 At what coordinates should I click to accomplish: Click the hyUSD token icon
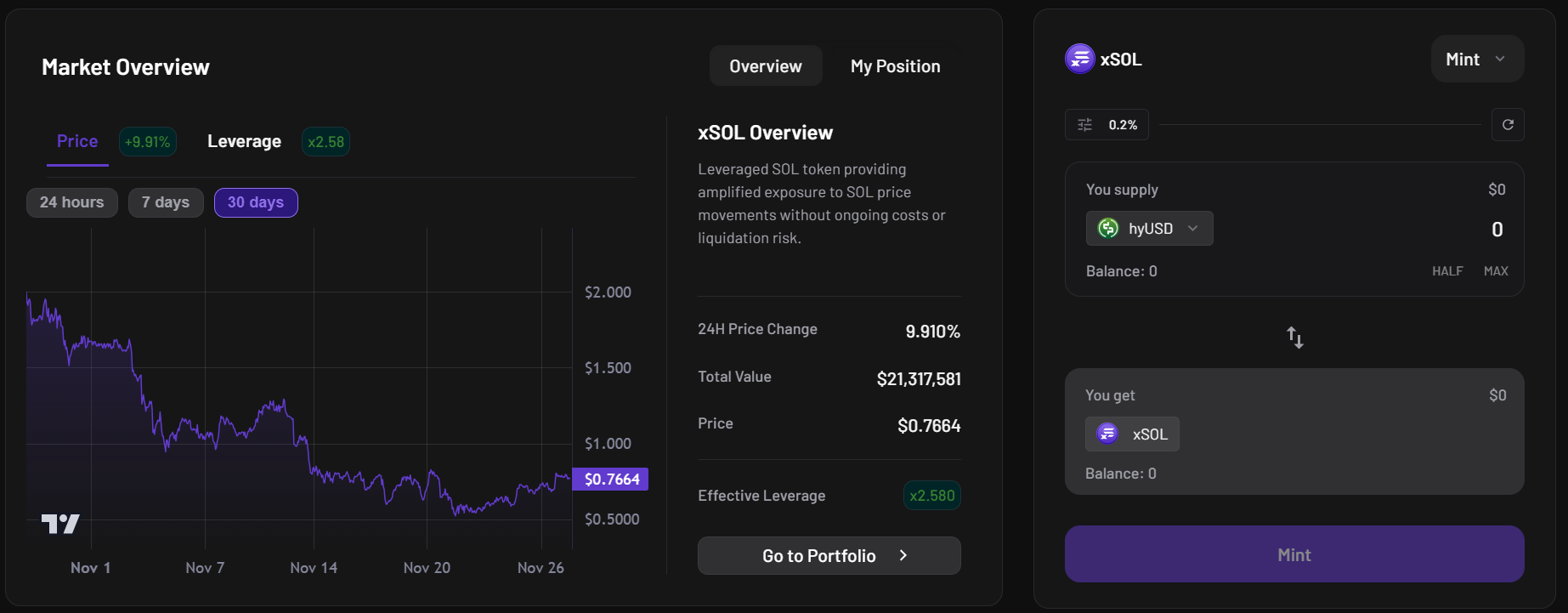click(1108, 229)
